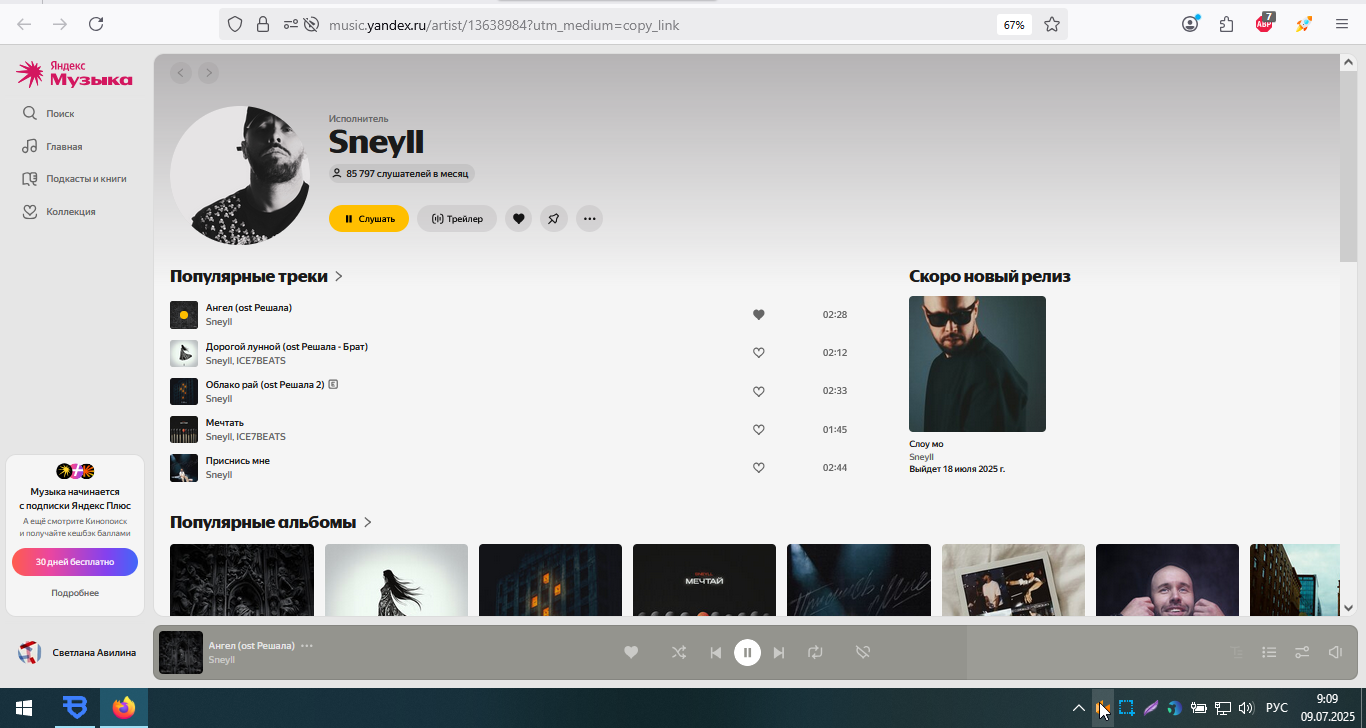The height and width of the screenshot is (728, 1366).
Task: Like artist Sneyll with the heart button
Action: 518,218
